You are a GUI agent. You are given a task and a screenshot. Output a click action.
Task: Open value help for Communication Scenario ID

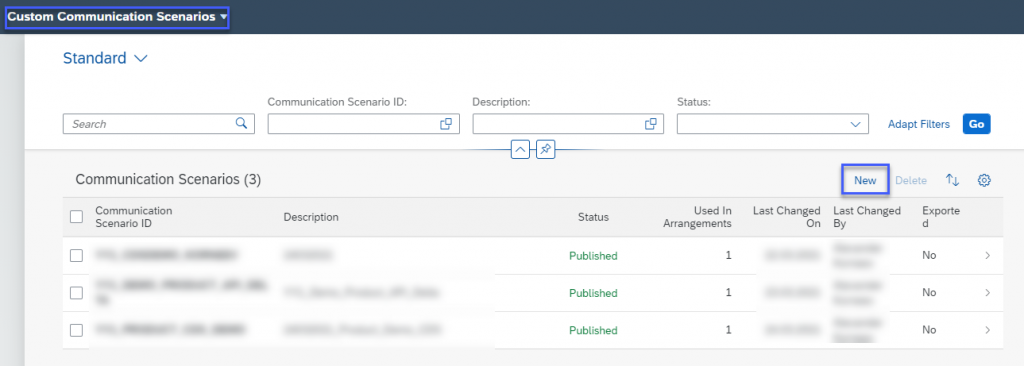tap(446, 124)
